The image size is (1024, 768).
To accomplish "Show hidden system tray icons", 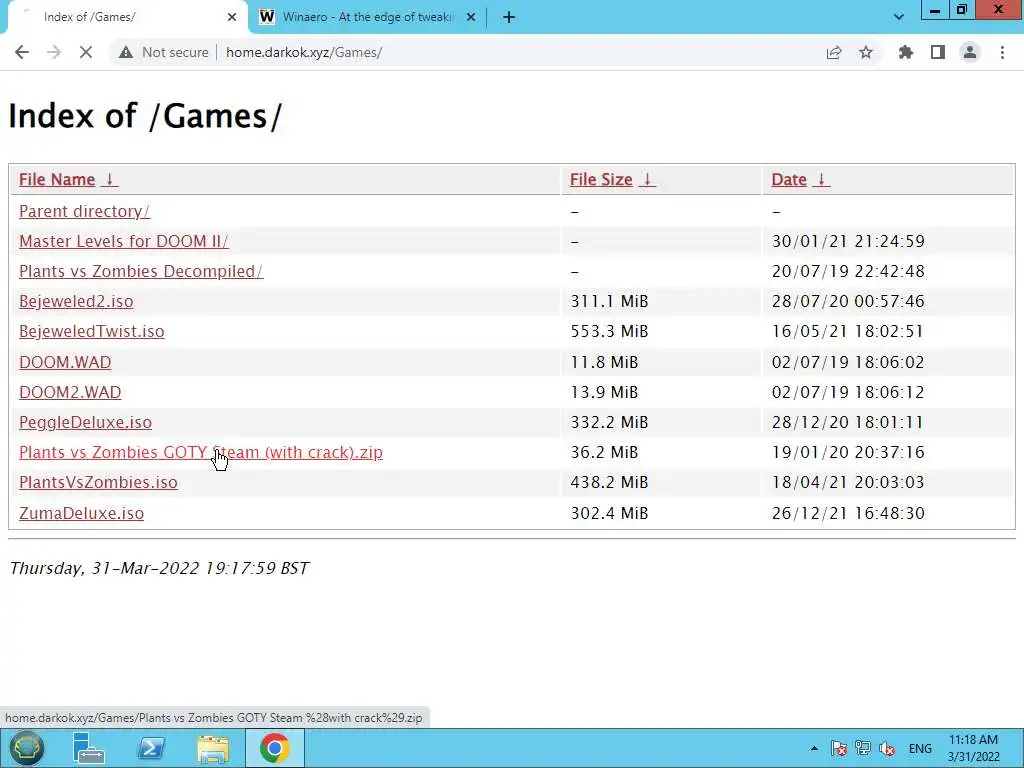I will (814, 748).
